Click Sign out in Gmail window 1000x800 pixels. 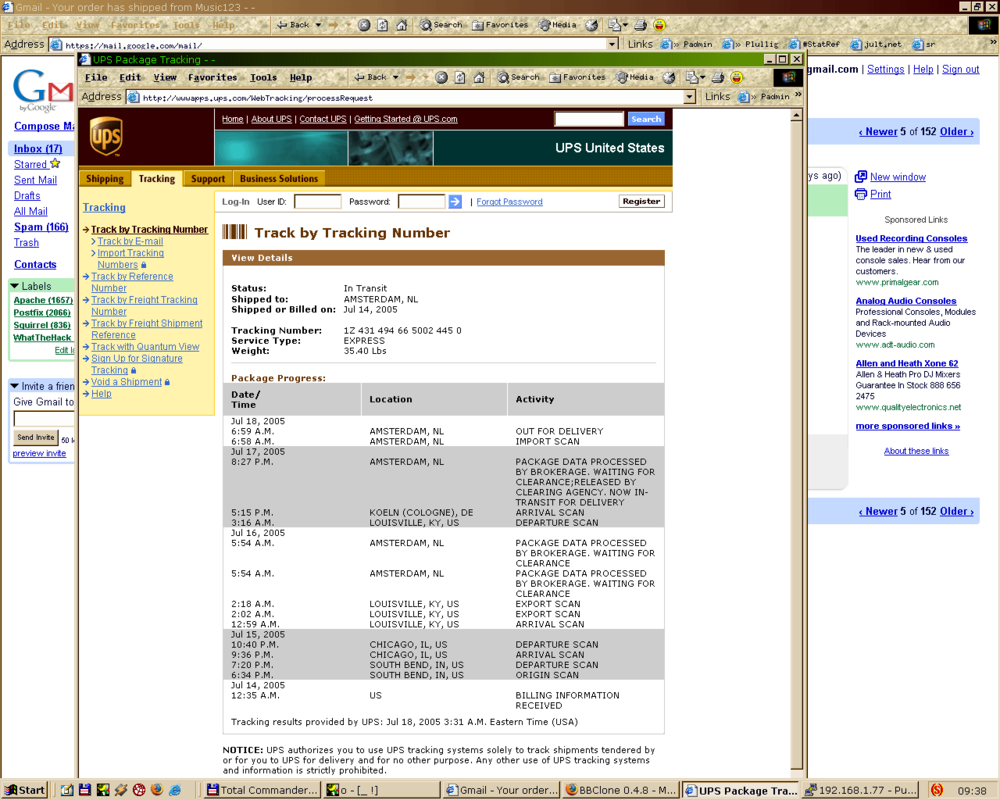coord(960,69)
